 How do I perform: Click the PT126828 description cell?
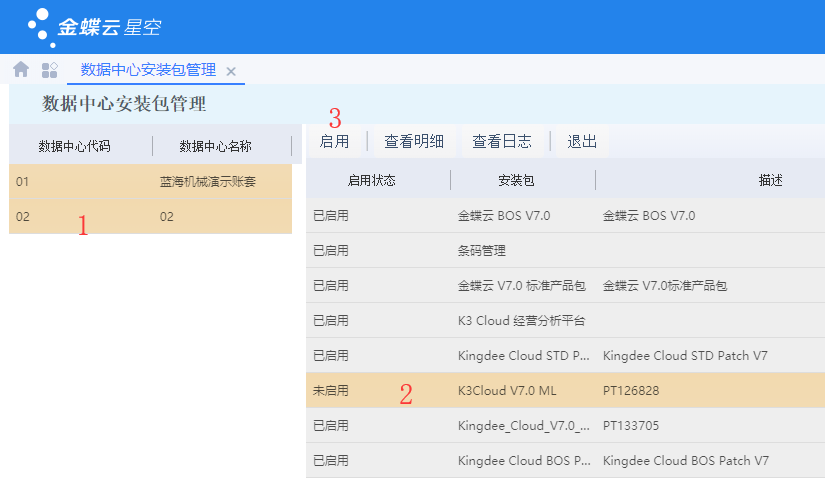coord(631,391)
